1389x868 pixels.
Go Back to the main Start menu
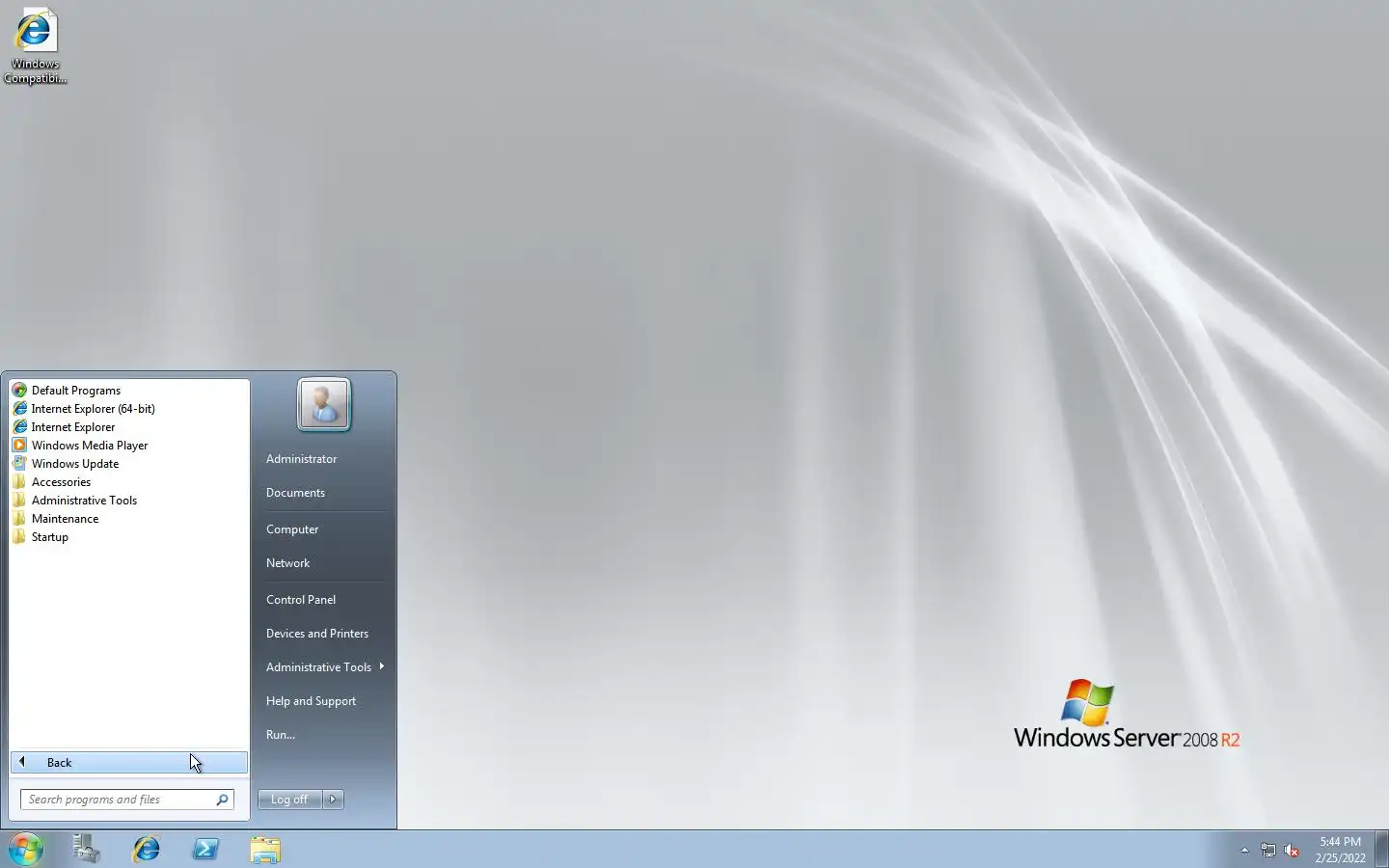(129, 763)
